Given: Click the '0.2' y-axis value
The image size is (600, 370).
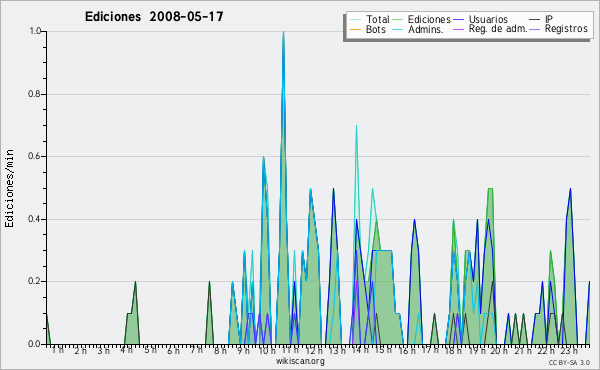Looking at the screenshot, I should coord(35,281).
